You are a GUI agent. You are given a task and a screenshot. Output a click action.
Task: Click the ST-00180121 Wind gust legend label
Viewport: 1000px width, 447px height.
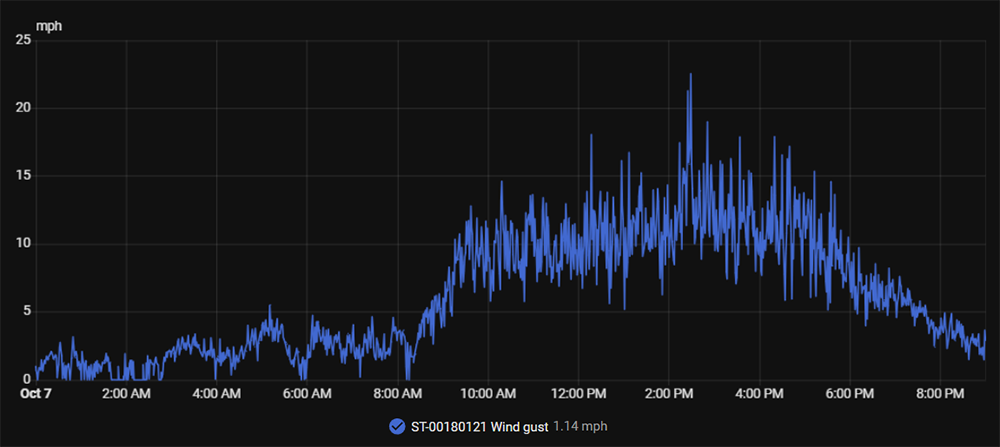tap(479, 427)
